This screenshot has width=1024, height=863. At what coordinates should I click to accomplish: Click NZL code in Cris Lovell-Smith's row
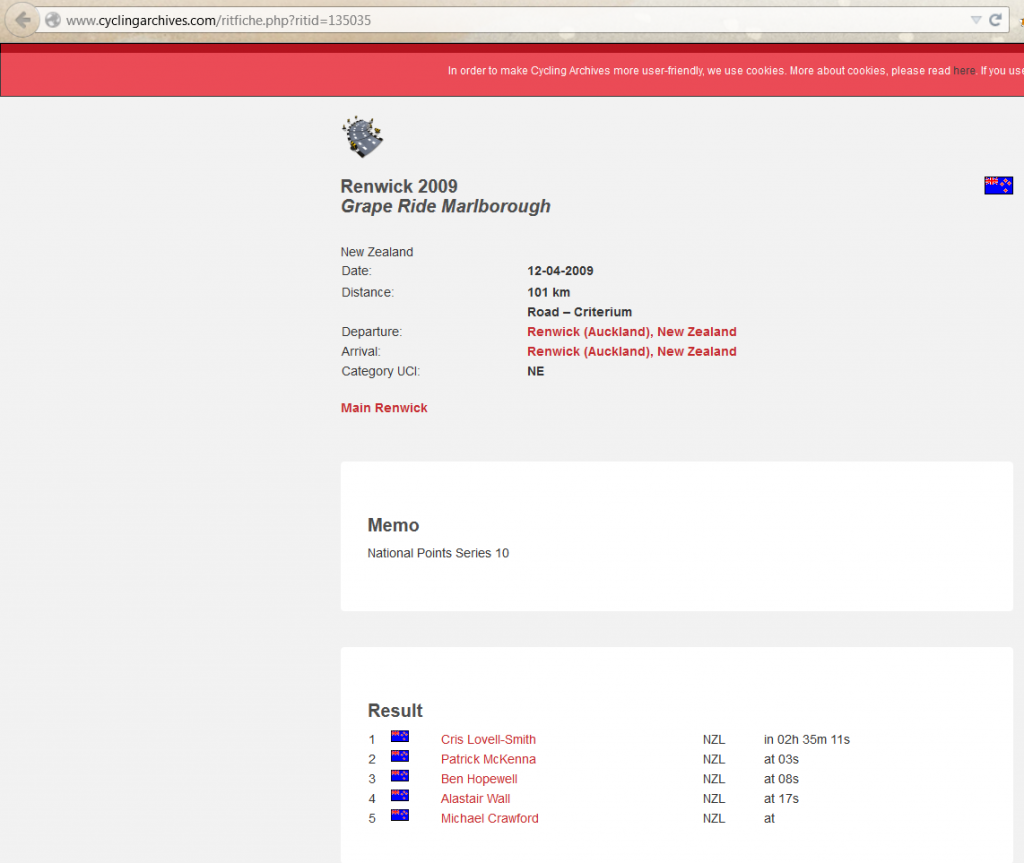714,740
